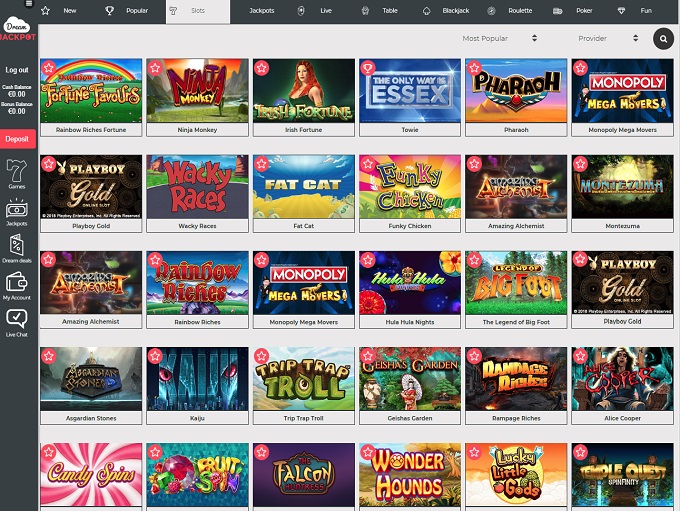Expand the Most Popular sort dropdown
Image resolution: width=680 pixels, height=511 pixels.
click(500, 38)
